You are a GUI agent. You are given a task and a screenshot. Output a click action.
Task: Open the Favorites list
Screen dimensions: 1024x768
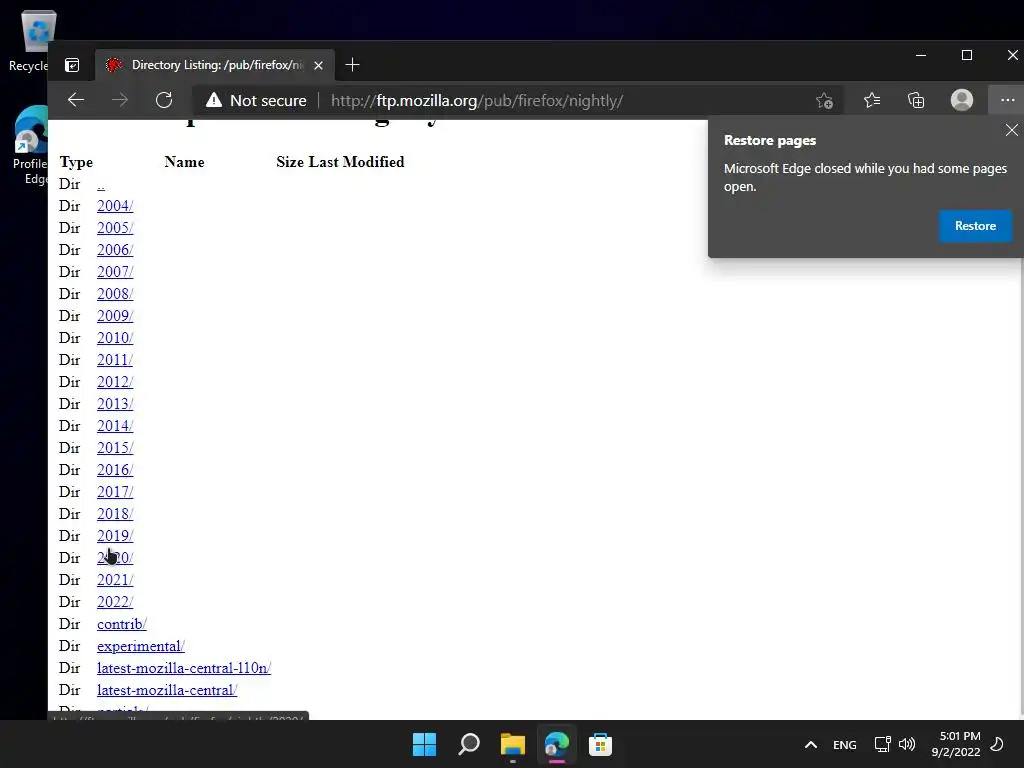[872, 100]
